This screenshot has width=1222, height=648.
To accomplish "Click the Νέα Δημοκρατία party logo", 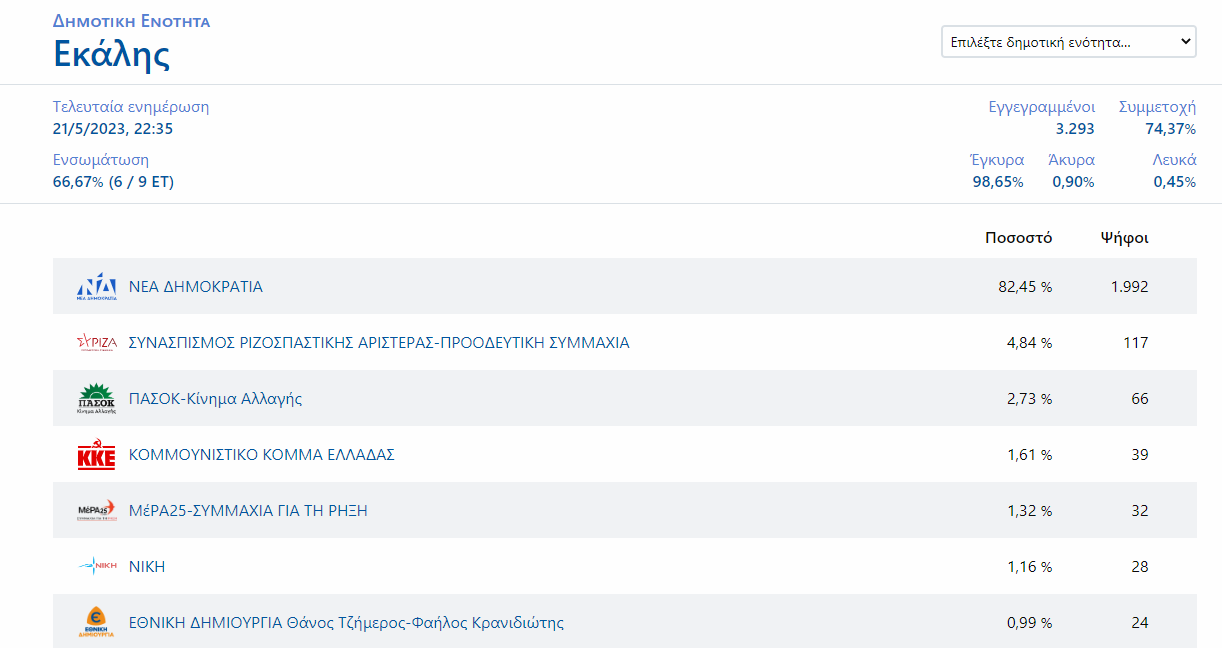I will click(97, 286).
